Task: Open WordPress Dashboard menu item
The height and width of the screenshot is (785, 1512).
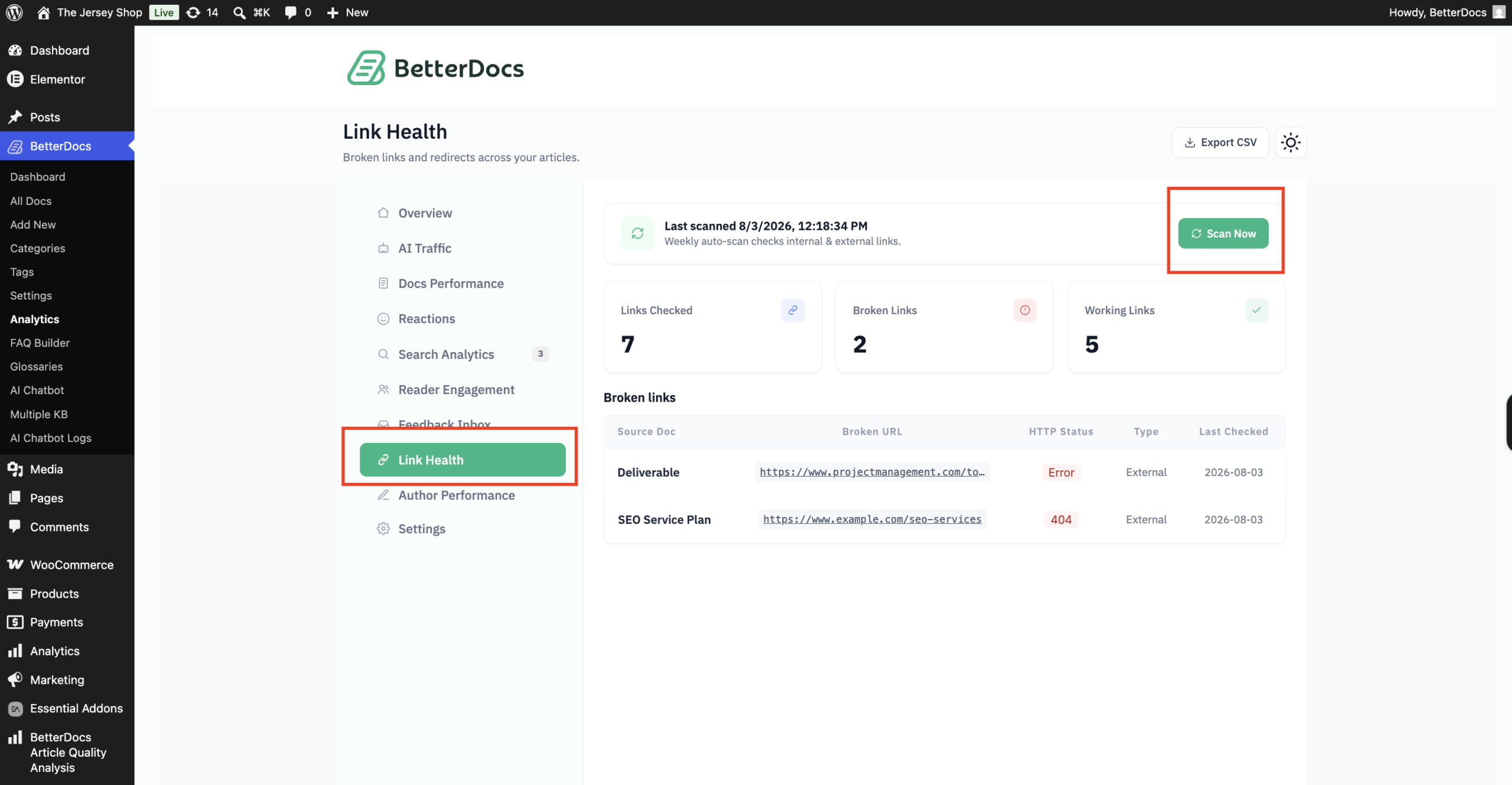Action: click(x=59, y=50)
